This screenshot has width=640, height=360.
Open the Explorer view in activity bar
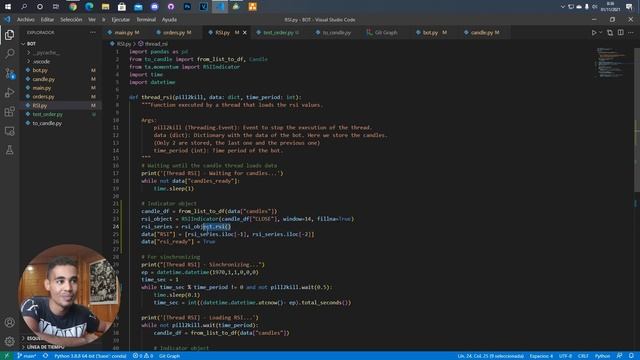(9, 35)
